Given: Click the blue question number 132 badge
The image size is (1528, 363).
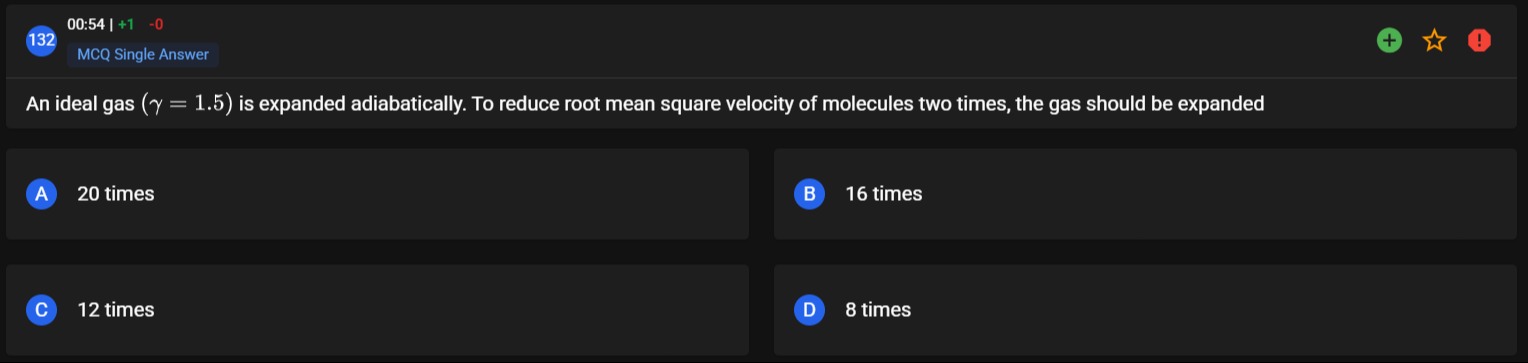Looking at the screenshot, I should pos(41,41).
